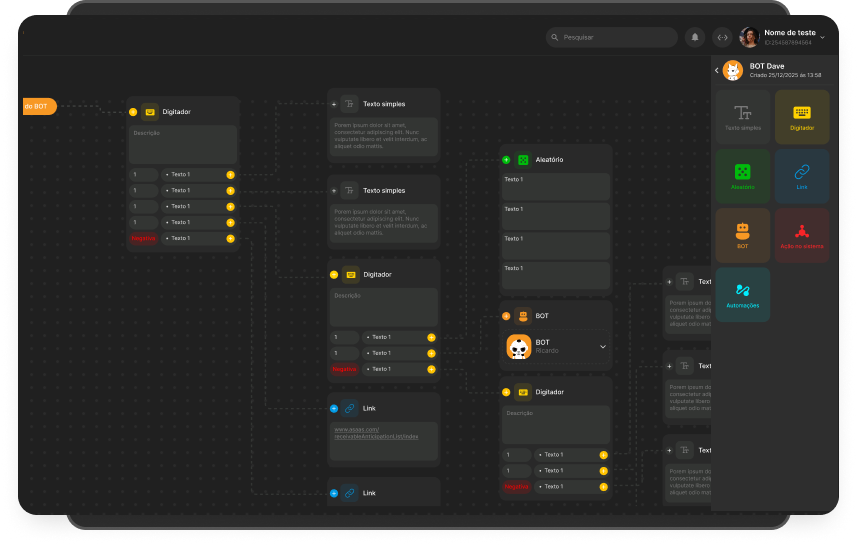This screenshot has height=546, width=857.
Task: Click the red Negativa tag in first Digitador
Action: click(143, 238)
